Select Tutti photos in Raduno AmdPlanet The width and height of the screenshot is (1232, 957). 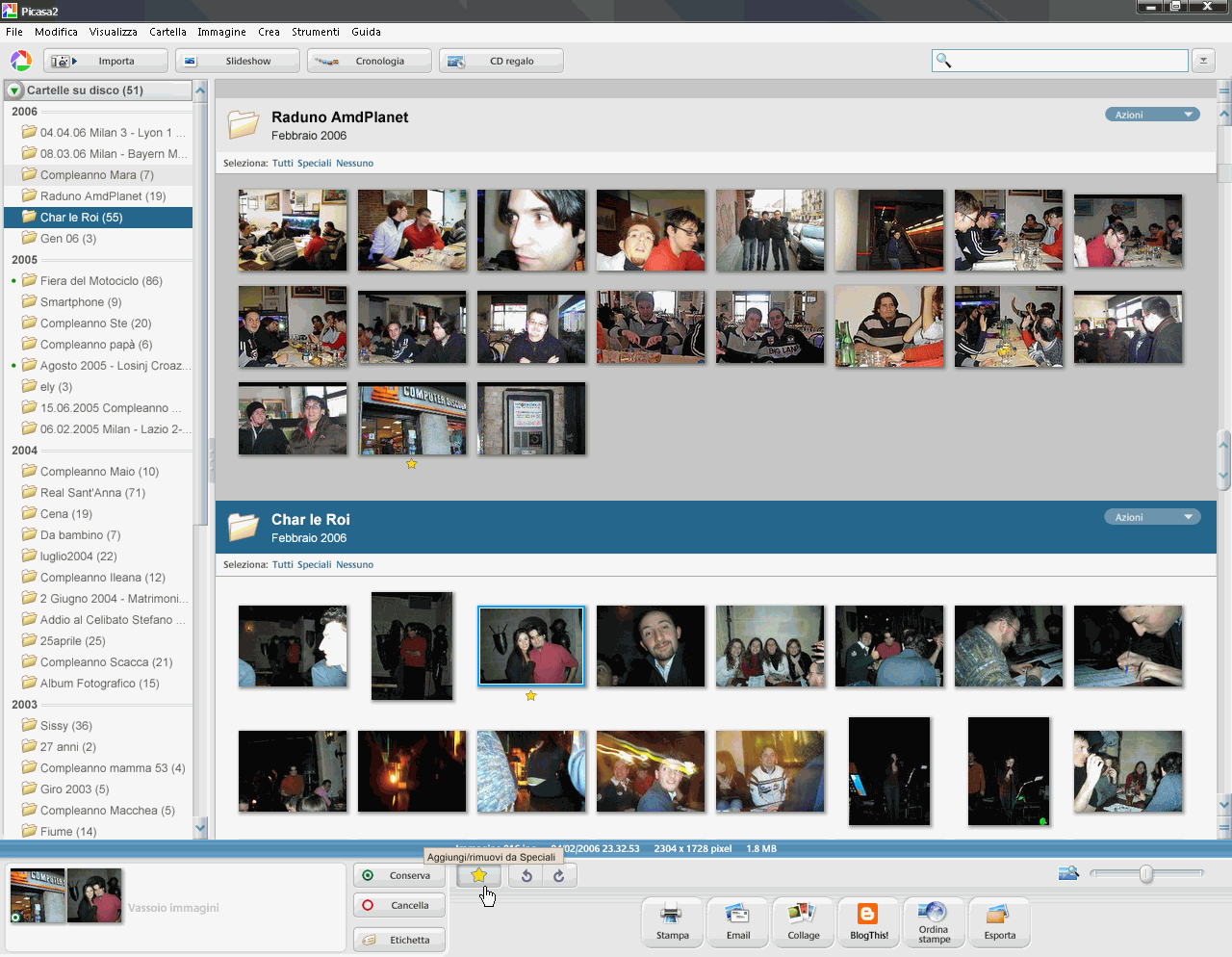click(x=282, y=164)
